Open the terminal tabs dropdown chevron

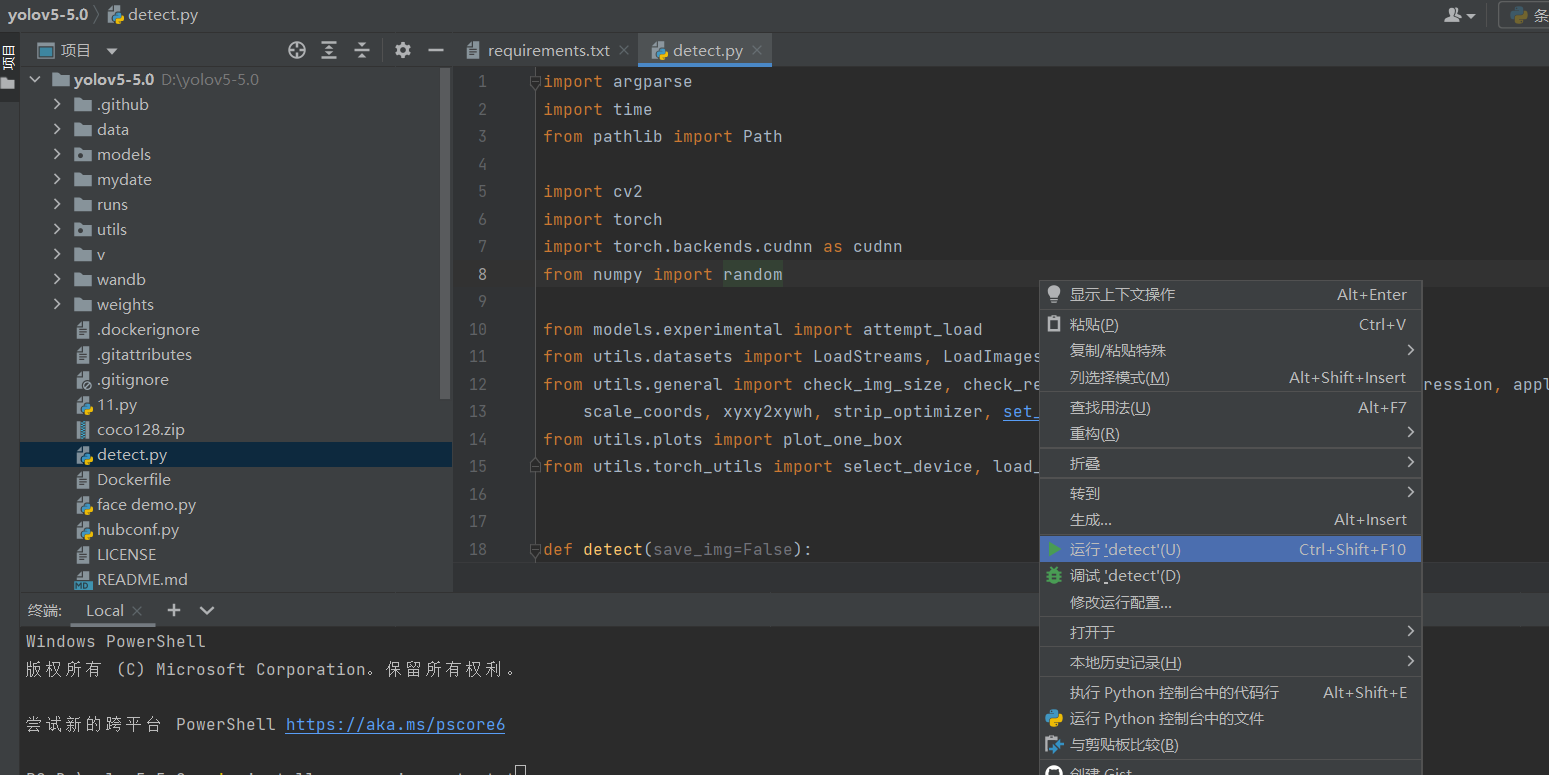(x=207, y=610)
